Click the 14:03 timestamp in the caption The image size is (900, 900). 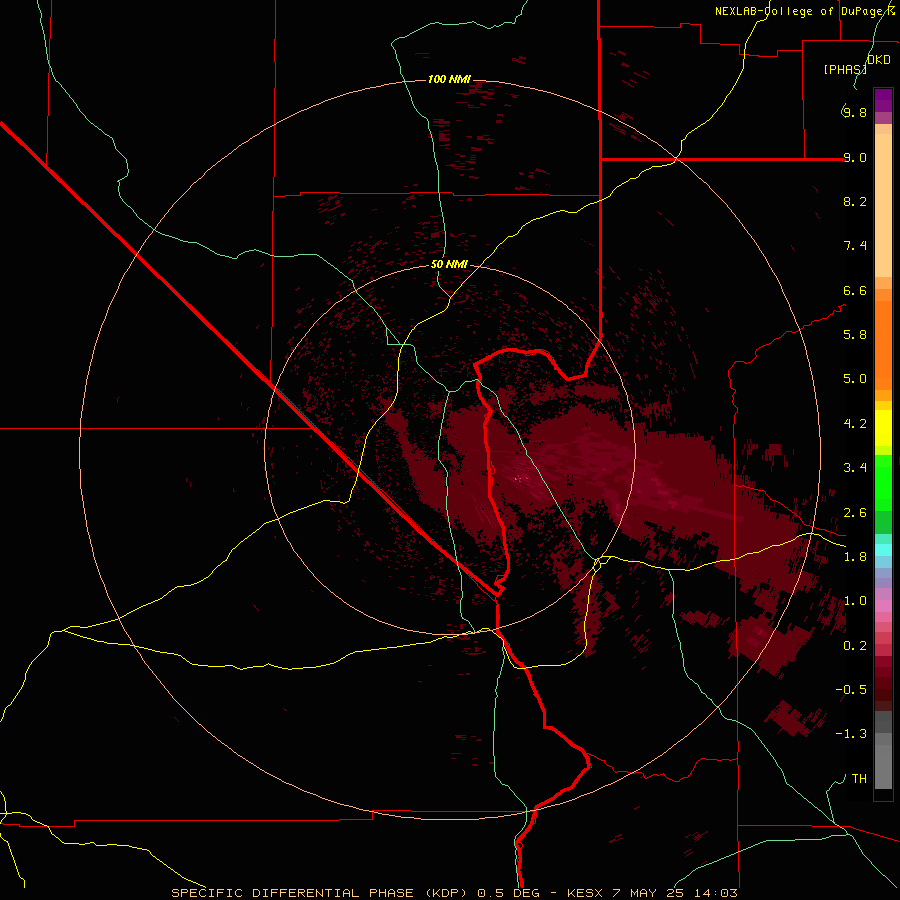(716, 893)
